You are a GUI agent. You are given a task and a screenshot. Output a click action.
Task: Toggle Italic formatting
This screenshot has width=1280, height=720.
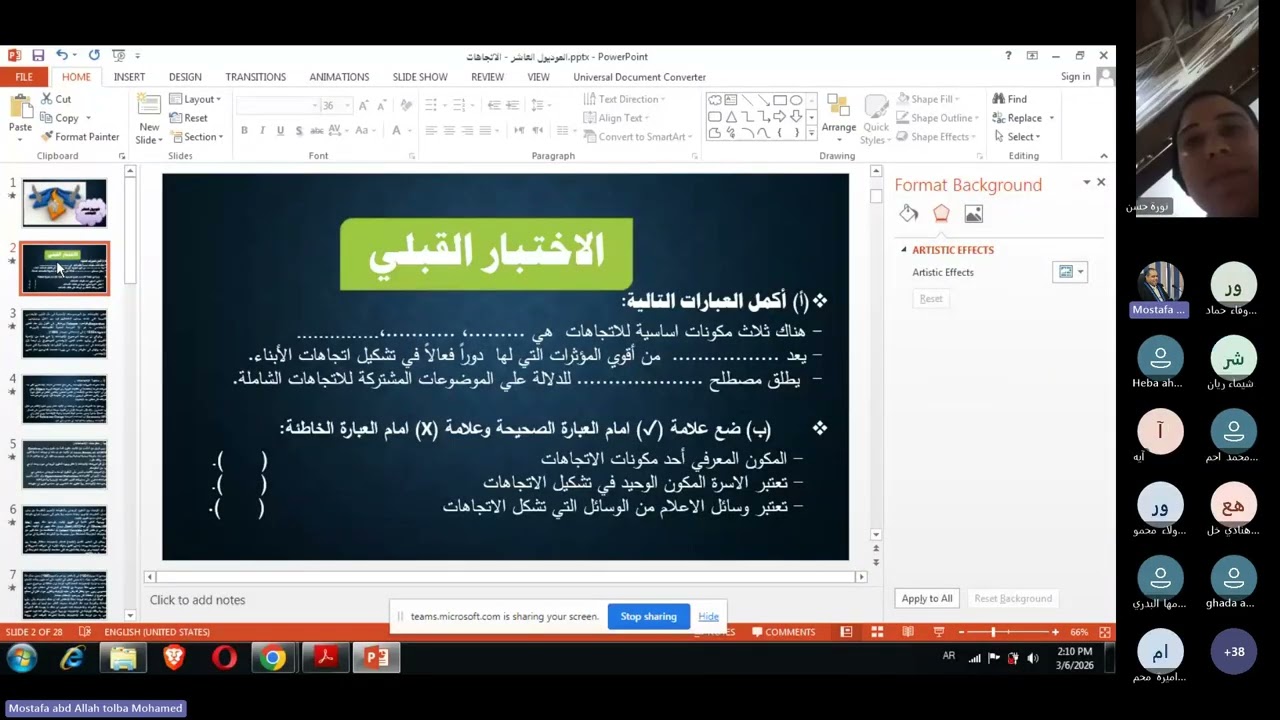pyautogui.click(x=262, y=131)
